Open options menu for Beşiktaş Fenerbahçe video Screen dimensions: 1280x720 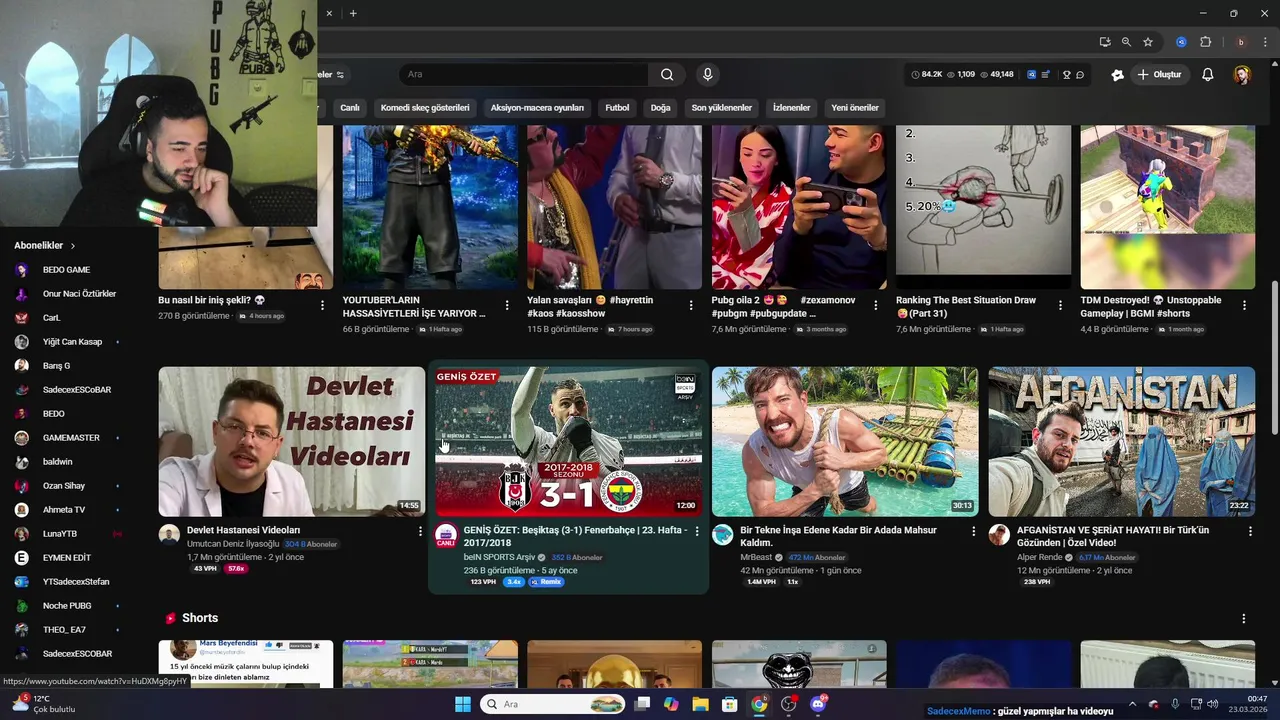click(x=697, y=531)
